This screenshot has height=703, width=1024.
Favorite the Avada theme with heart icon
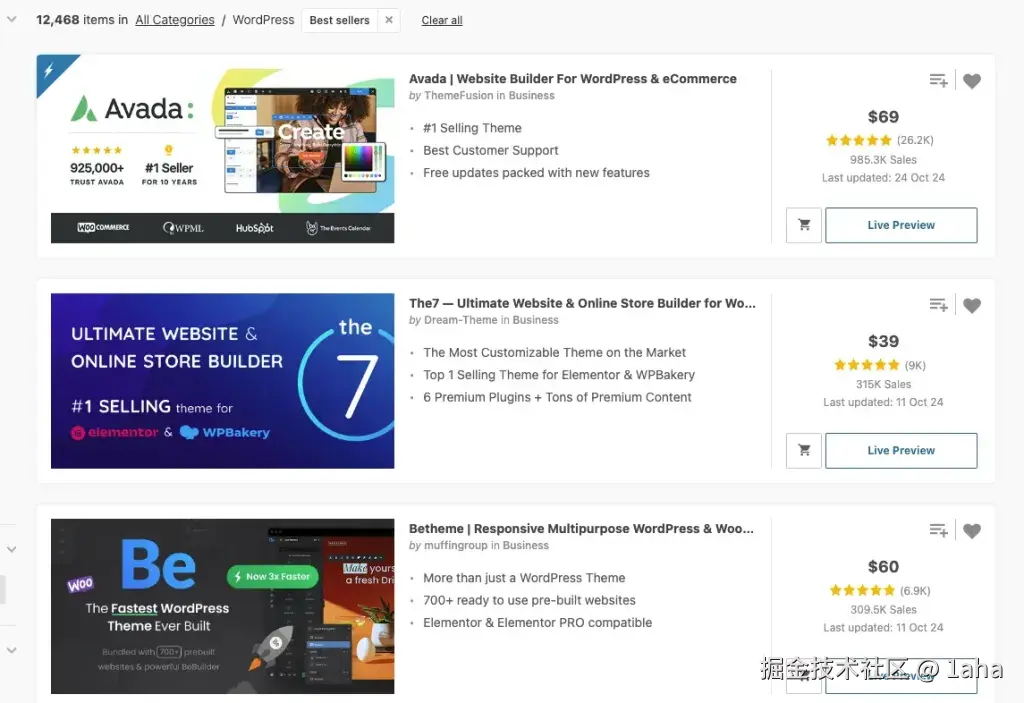pos(972,81)
